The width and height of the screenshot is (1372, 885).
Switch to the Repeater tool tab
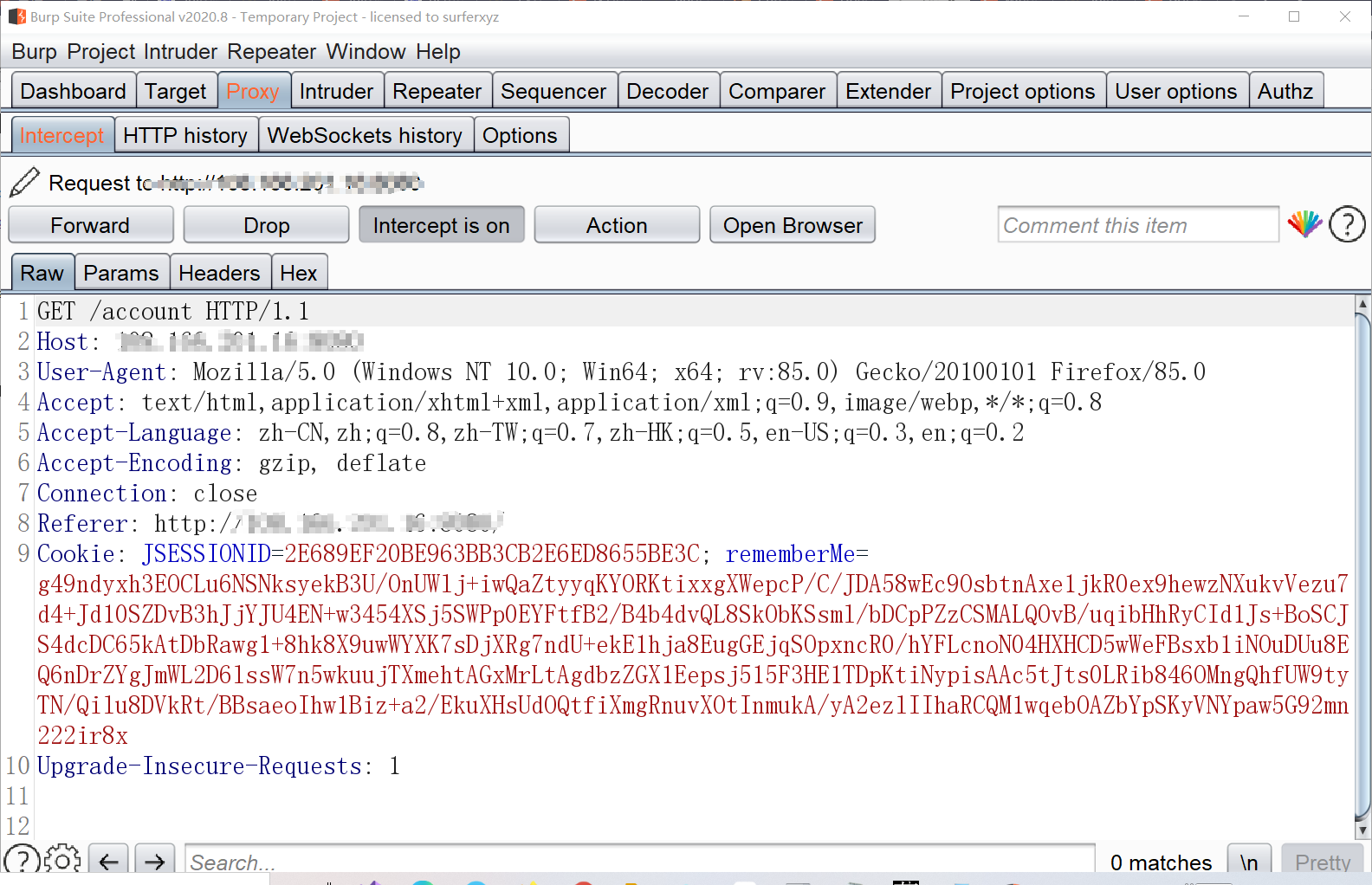437,91
